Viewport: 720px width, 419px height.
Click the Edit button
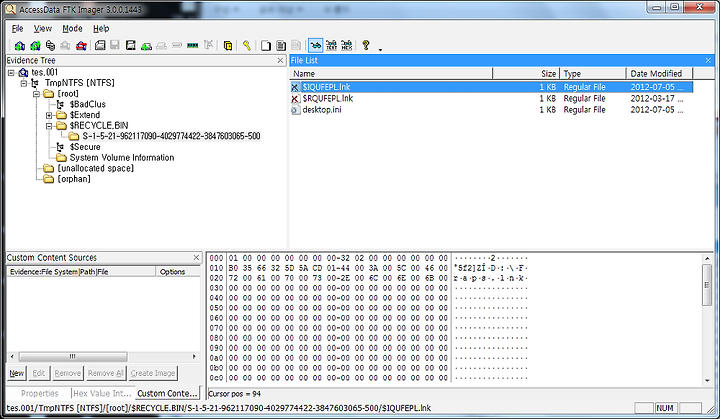[39, 373]
